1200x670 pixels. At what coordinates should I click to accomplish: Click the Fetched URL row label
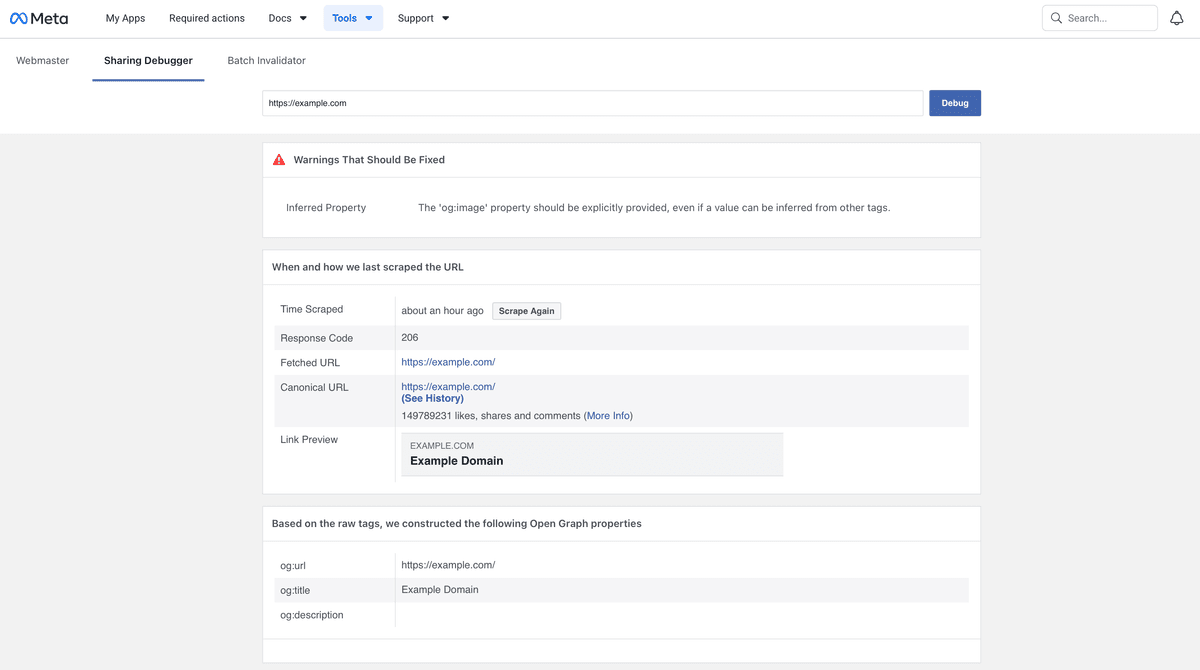[x=310, y=363]
